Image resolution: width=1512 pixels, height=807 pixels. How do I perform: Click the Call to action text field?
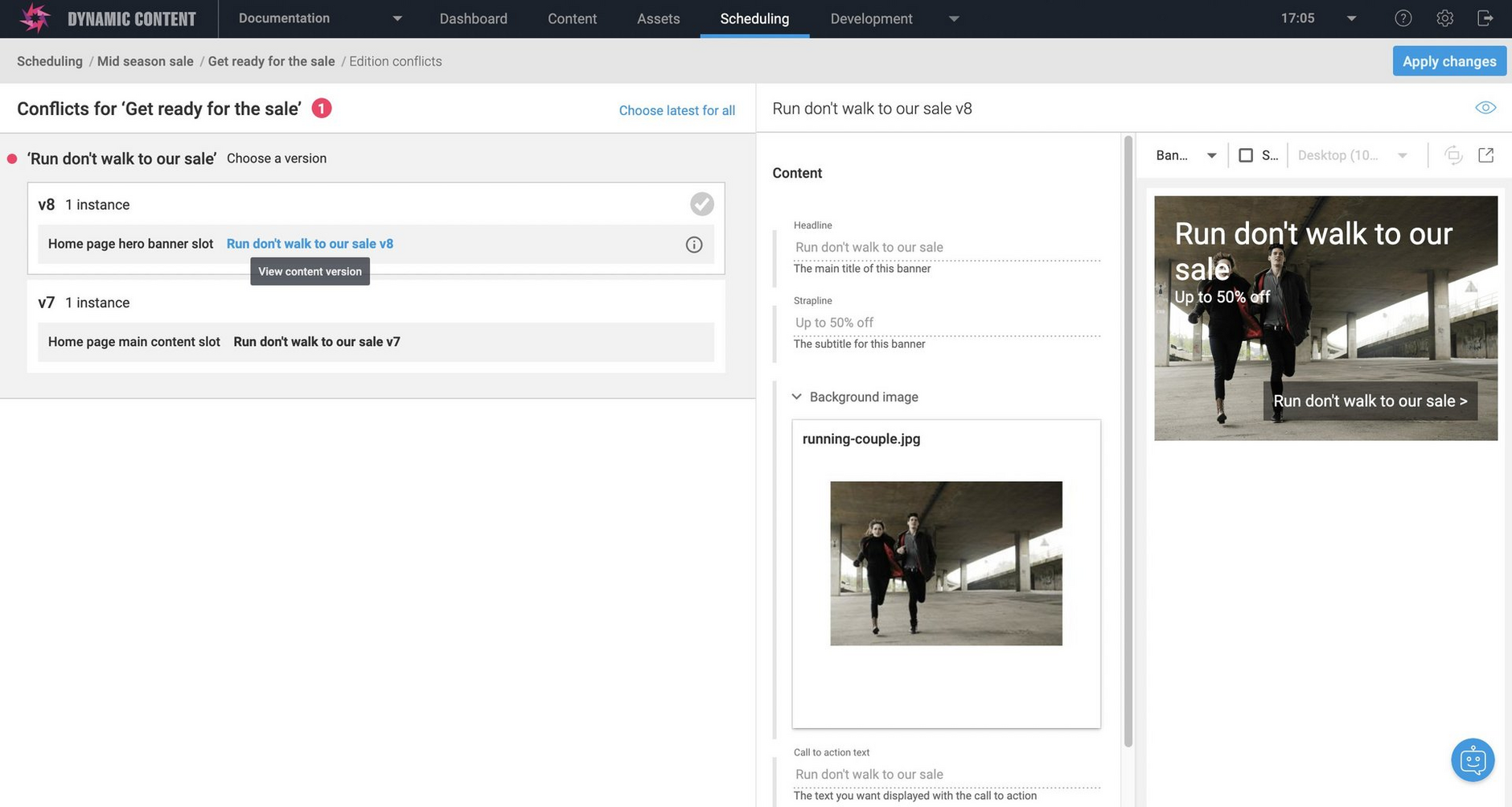[x=946, y=774]
